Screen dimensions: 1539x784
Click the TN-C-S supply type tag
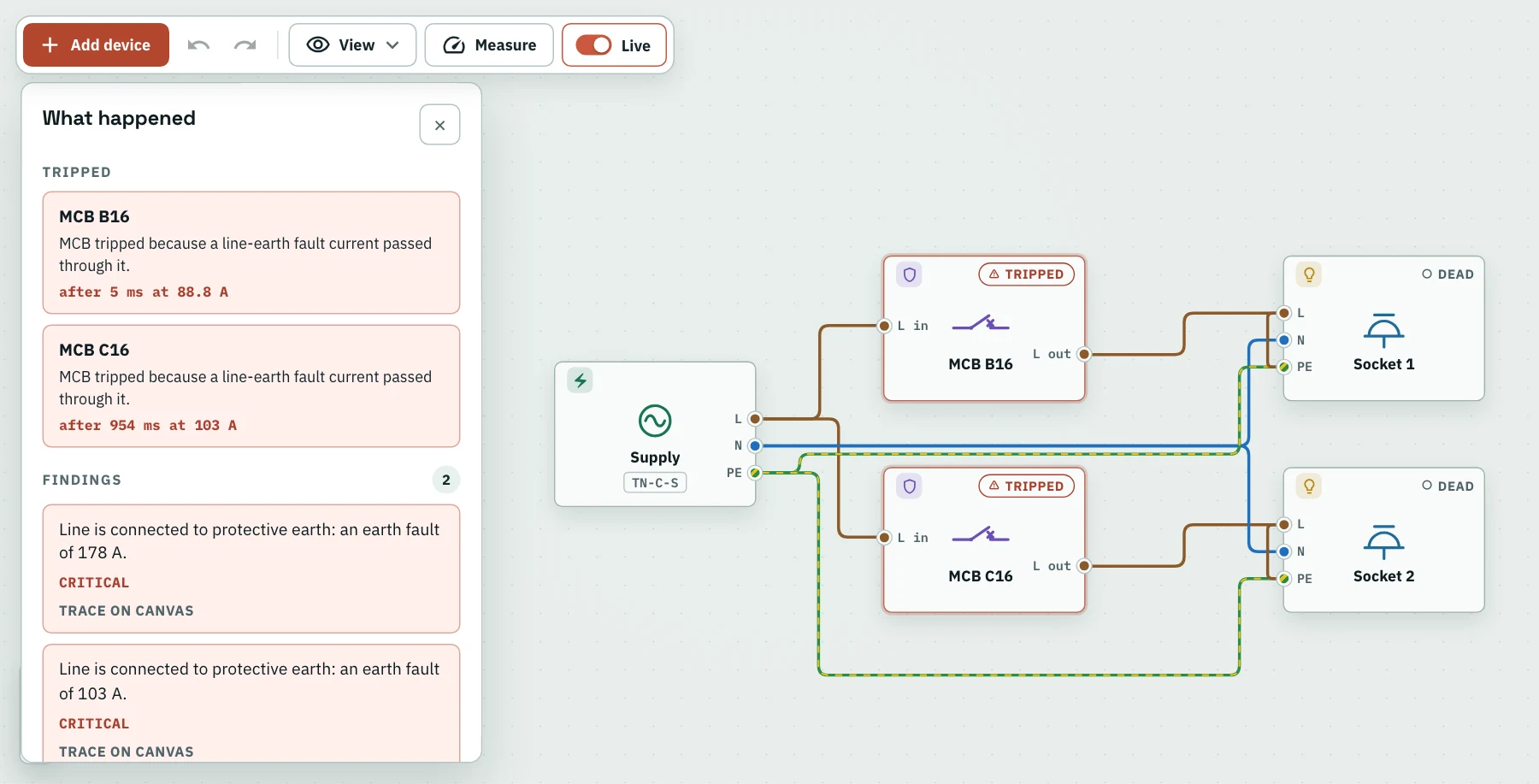655,483
